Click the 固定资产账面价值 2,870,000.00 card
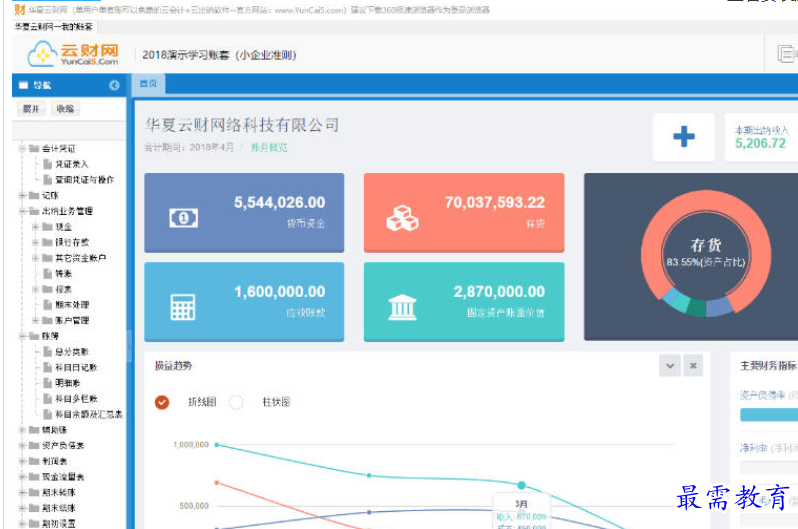Screen dimensions: 798x529 (x=464, y=302)
